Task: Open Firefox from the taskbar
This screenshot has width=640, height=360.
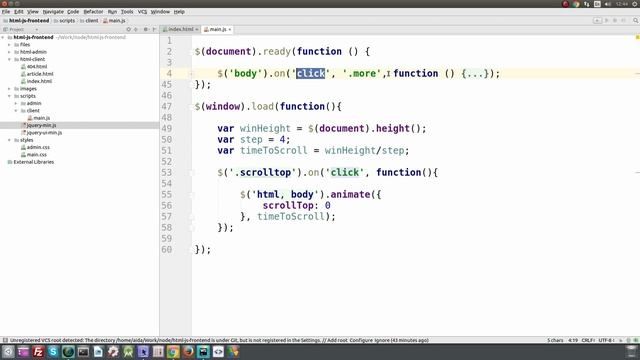Action: coord(188,351)
